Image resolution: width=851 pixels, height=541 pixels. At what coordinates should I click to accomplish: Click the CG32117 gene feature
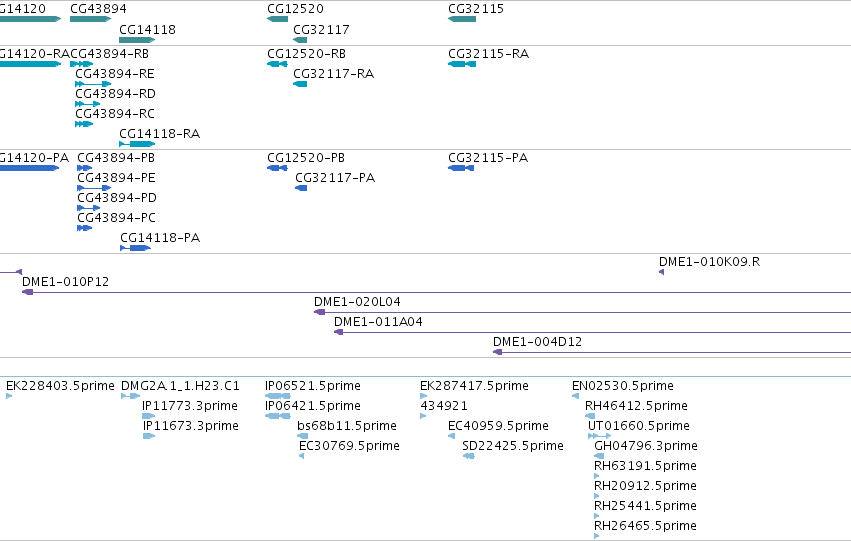[300, 40]
